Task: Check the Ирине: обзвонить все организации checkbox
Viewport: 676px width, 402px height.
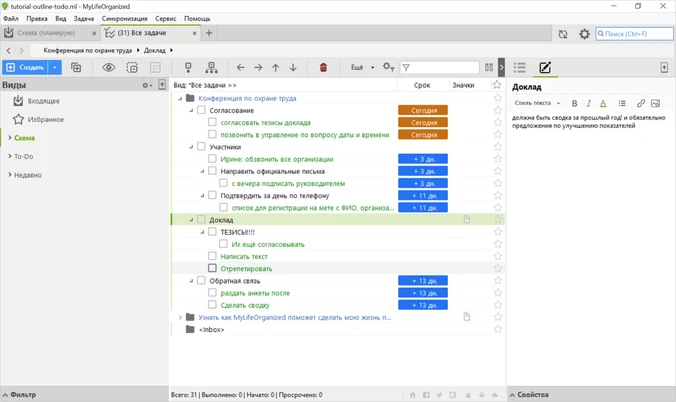Action: tap(212, 159)
